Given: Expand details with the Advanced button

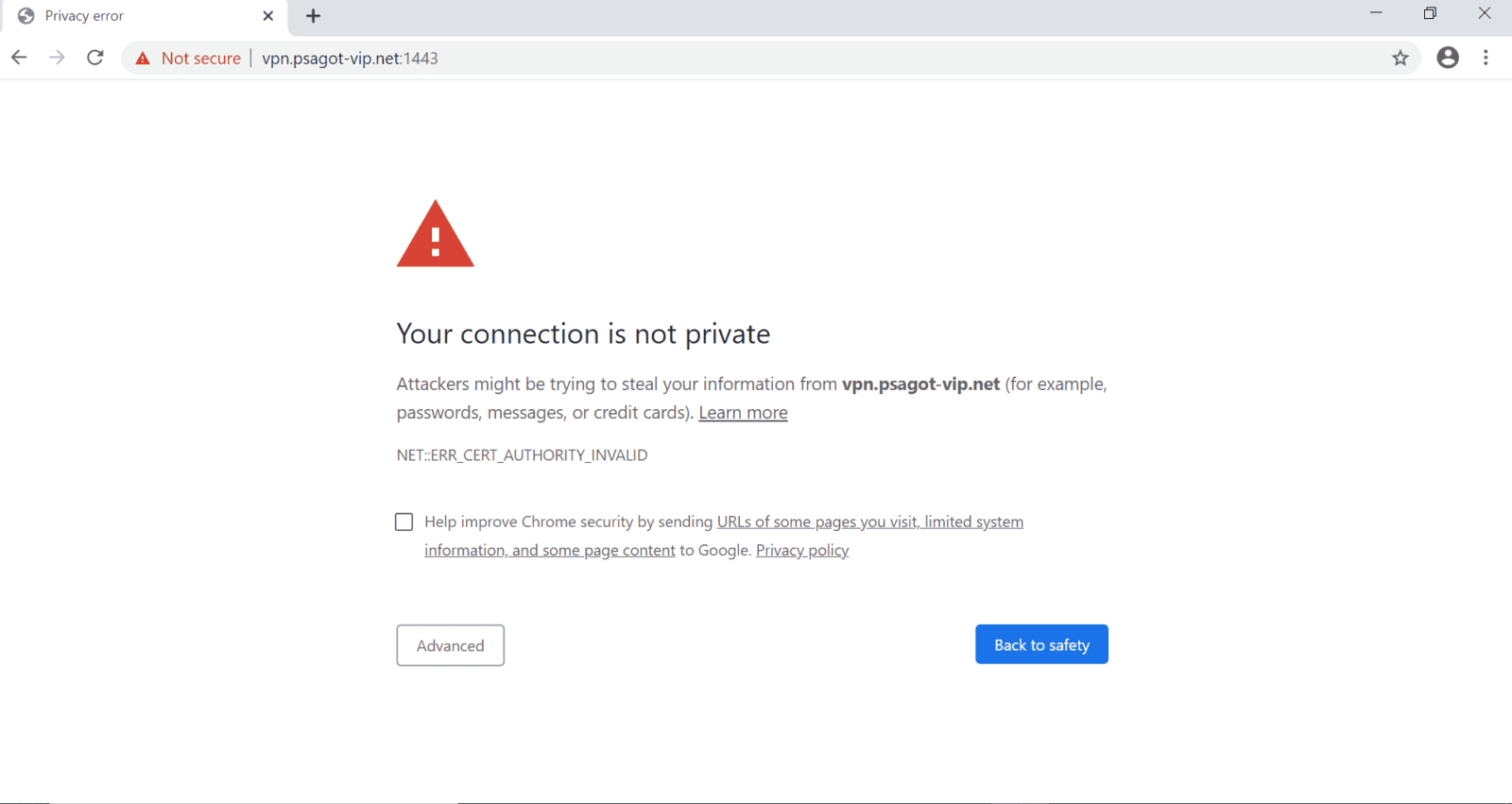Looking at the screenshot, I should [450, 645].
